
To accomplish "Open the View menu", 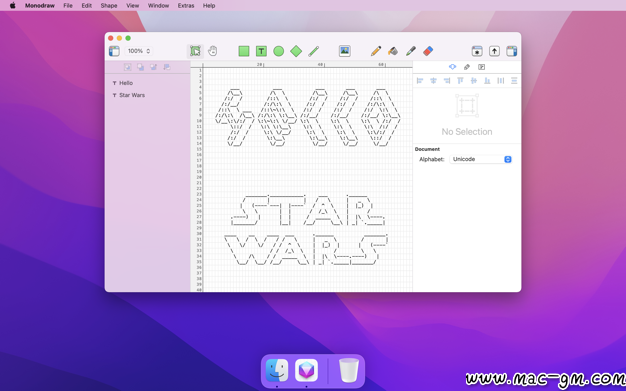I will [x=133, y=6].
